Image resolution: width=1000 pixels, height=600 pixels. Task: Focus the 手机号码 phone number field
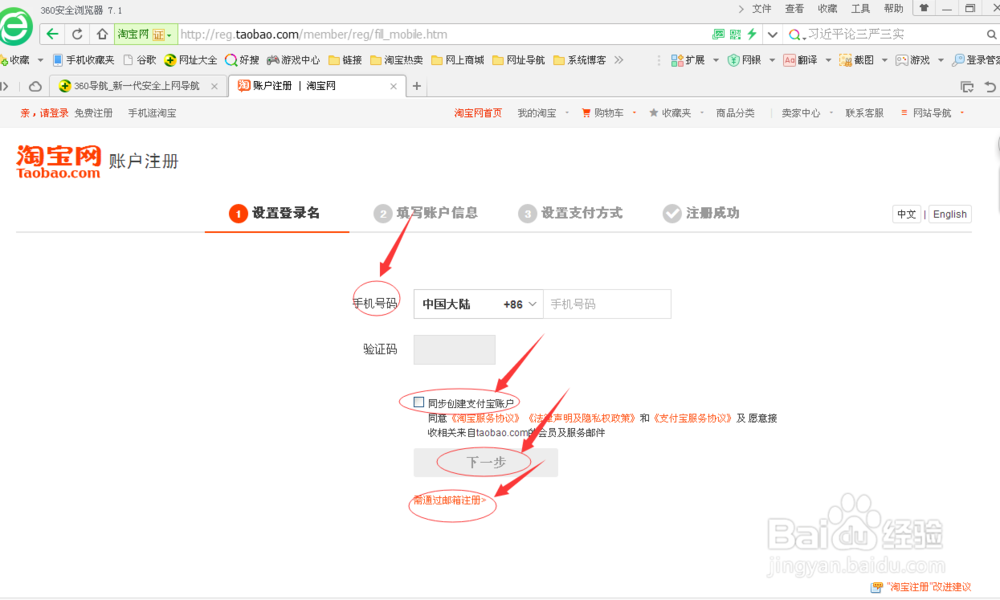(607, 304)
